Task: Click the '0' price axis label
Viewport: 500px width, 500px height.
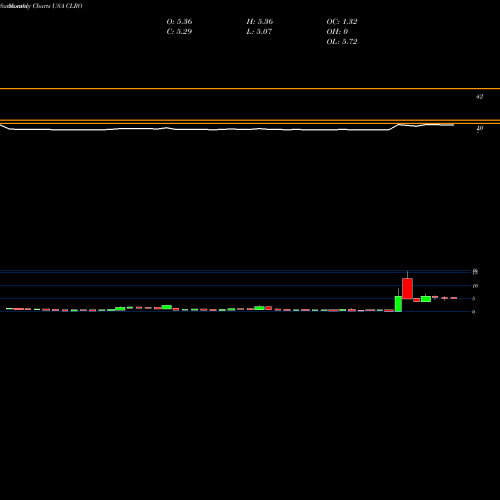Action: pos(473,312)
